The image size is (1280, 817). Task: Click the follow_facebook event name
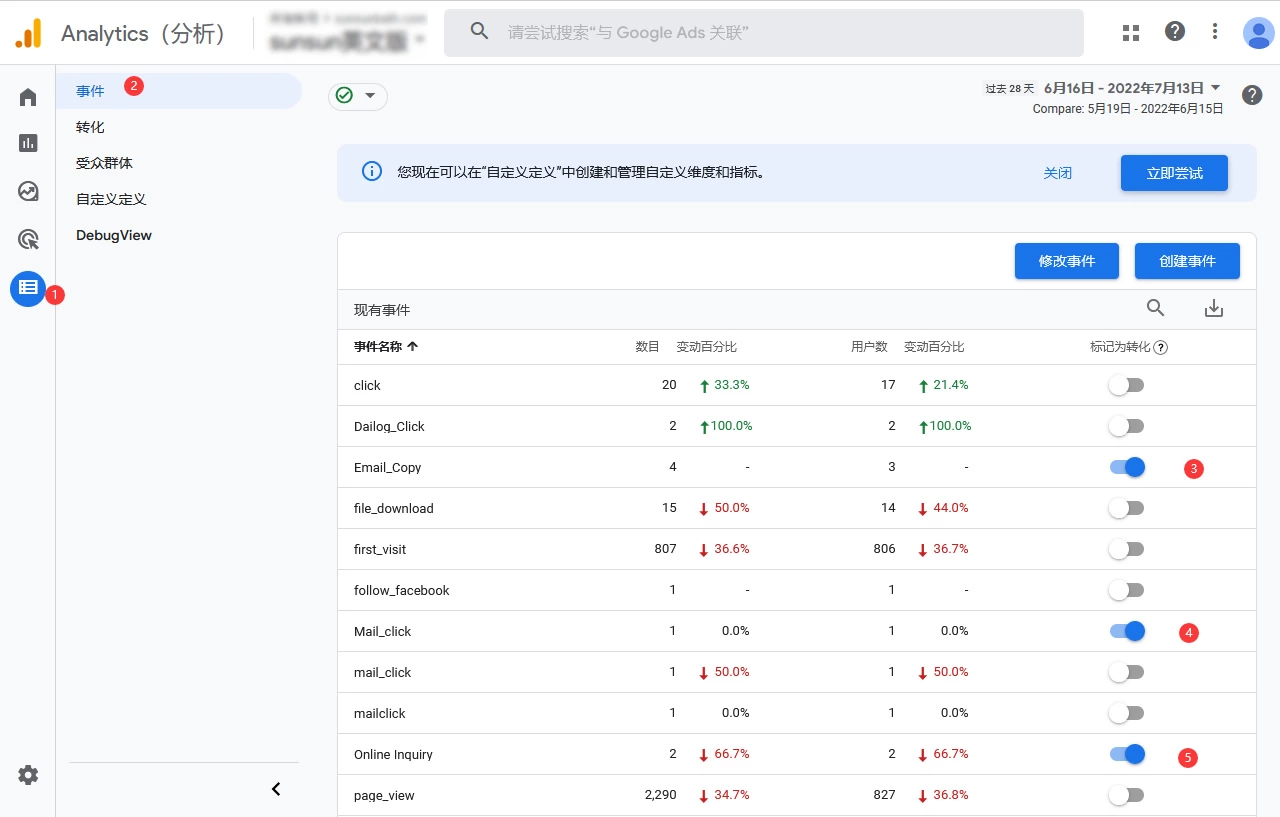pyautogui.click(x=401, y=590)
